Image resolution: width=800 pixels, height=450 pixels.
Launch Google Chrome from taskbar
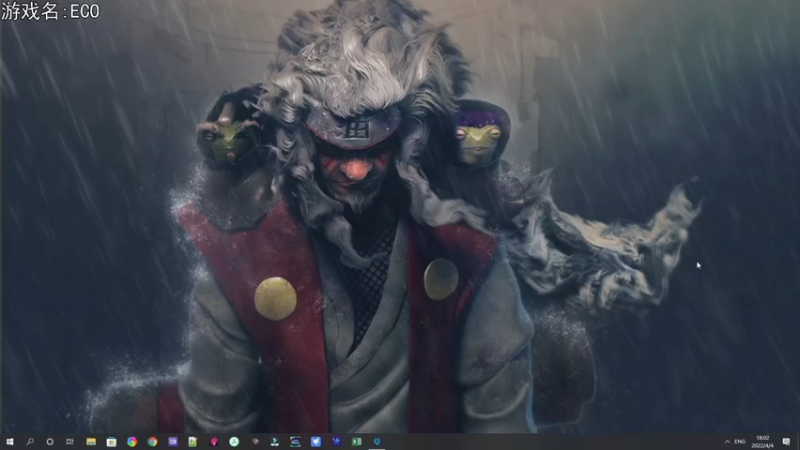[152, 442]
